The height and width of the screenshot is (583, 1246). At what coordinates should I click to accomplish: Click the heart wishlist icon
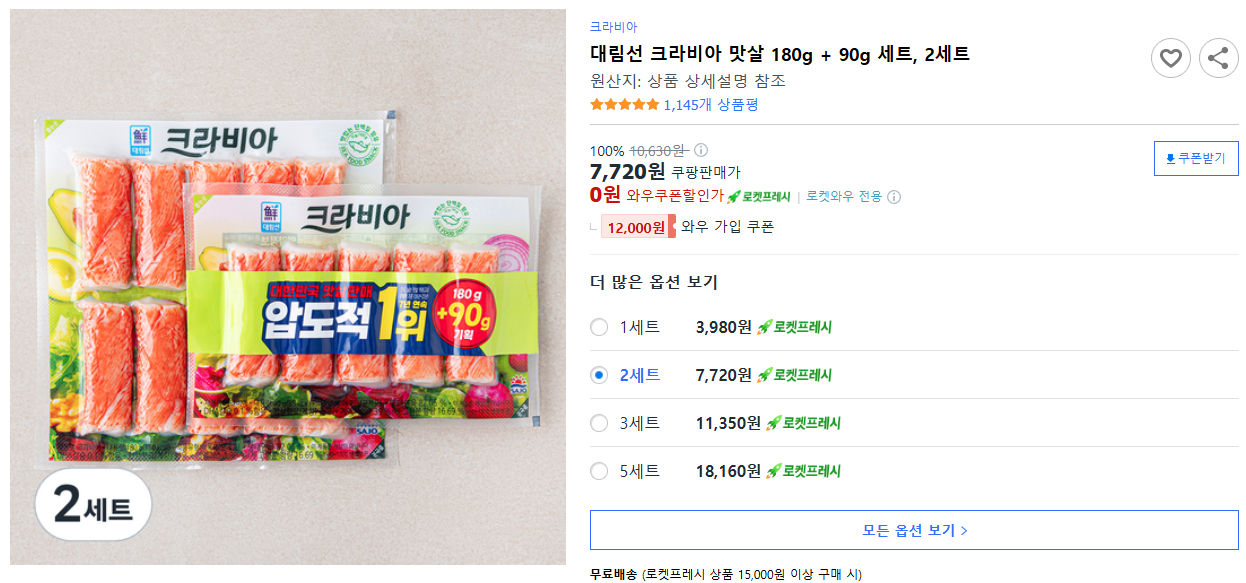click(1171, 58)
